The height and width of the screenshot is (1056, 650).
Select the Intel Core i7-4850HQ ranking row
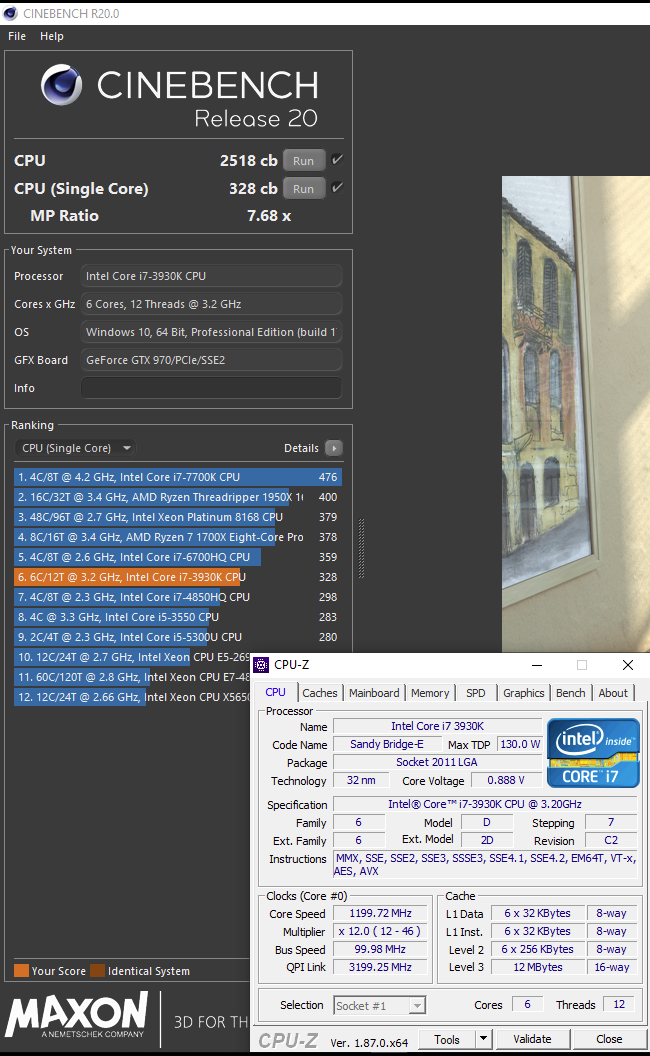178,597
